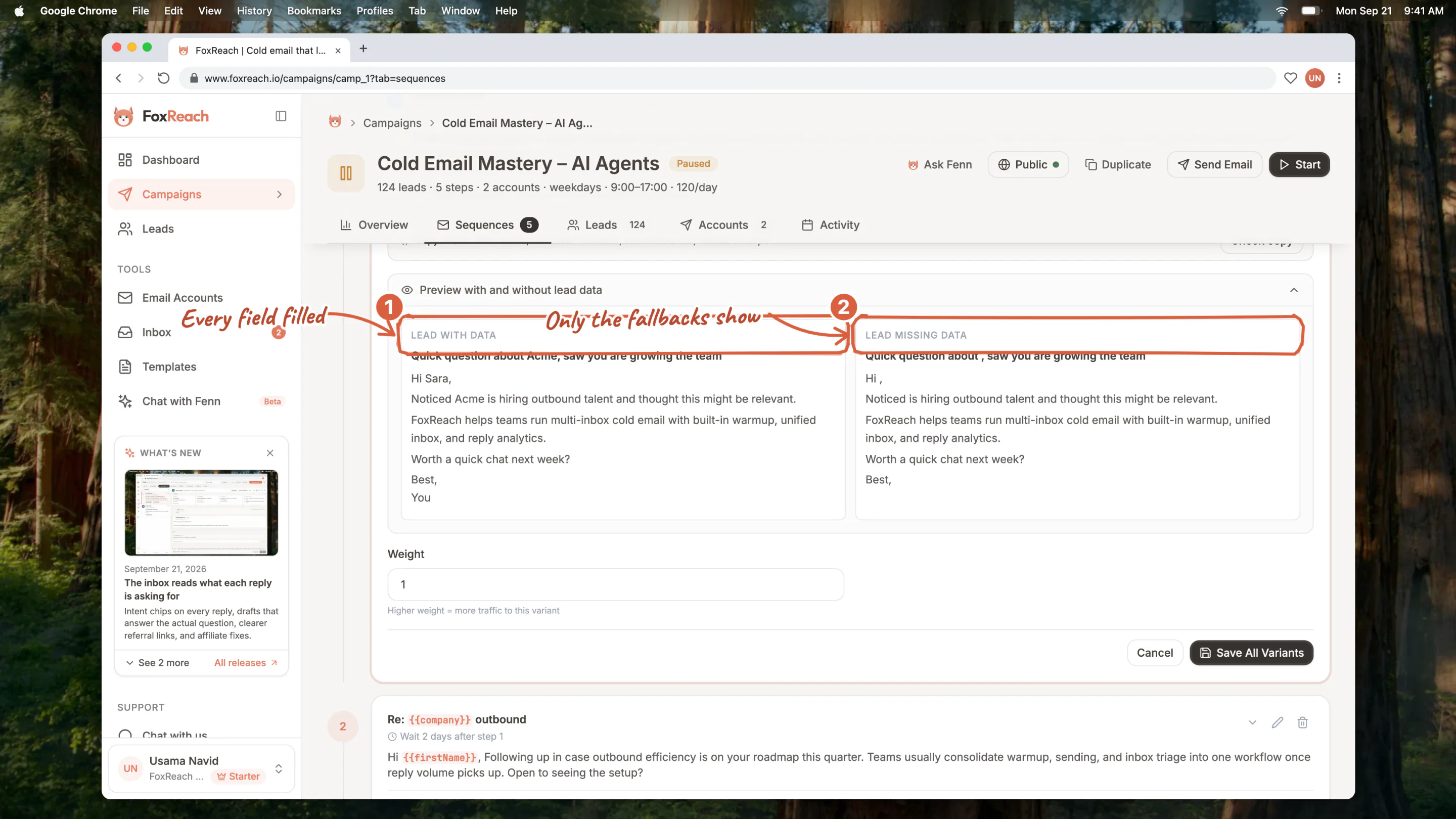Click the step 2 number badge
Screen dimensions: 1456x819
pyautogui.click(x=343, y=726)
